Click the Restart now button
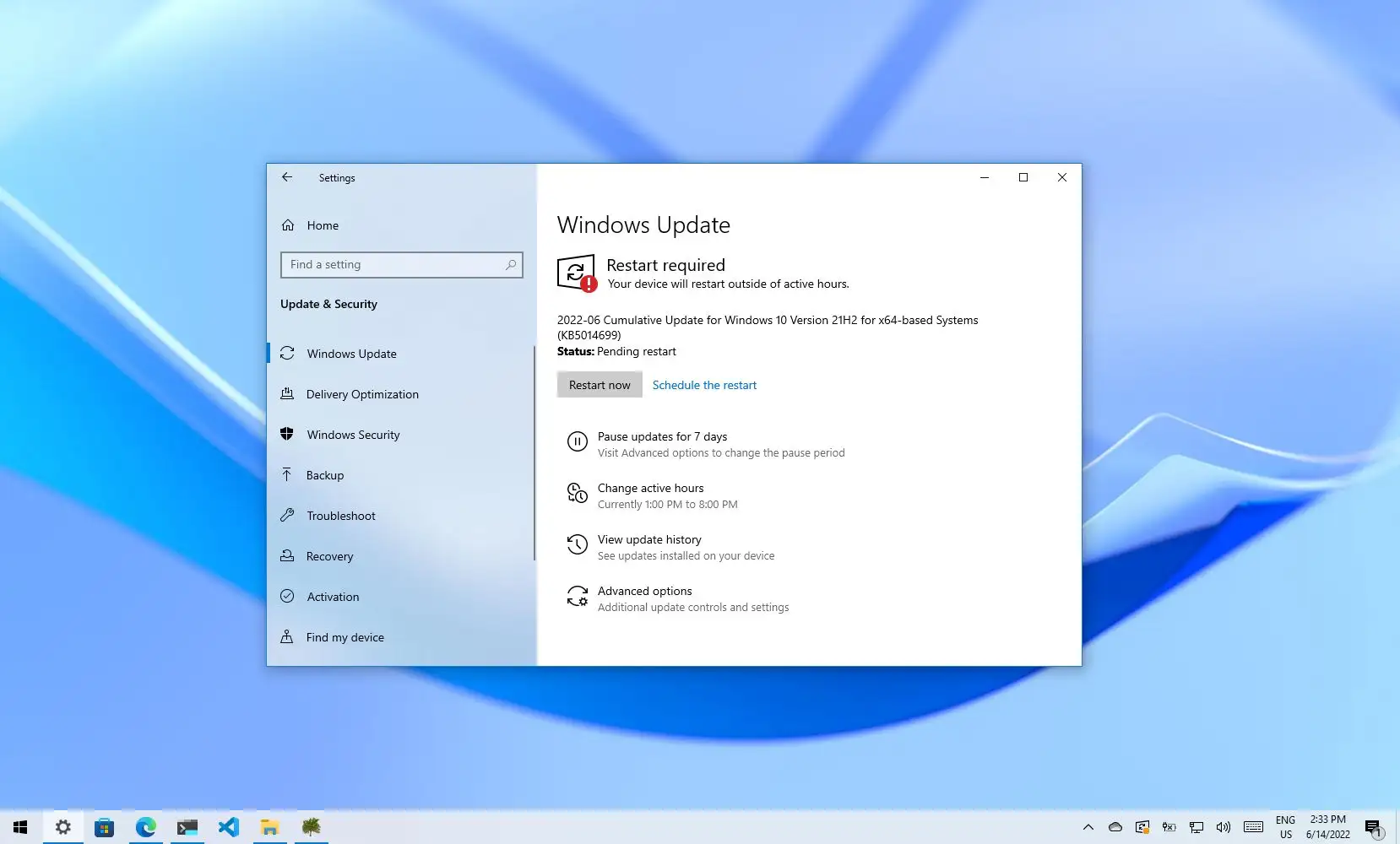The height and width of the screenshot is (844, 1400). pyautogui.click(x=600, y=385)
